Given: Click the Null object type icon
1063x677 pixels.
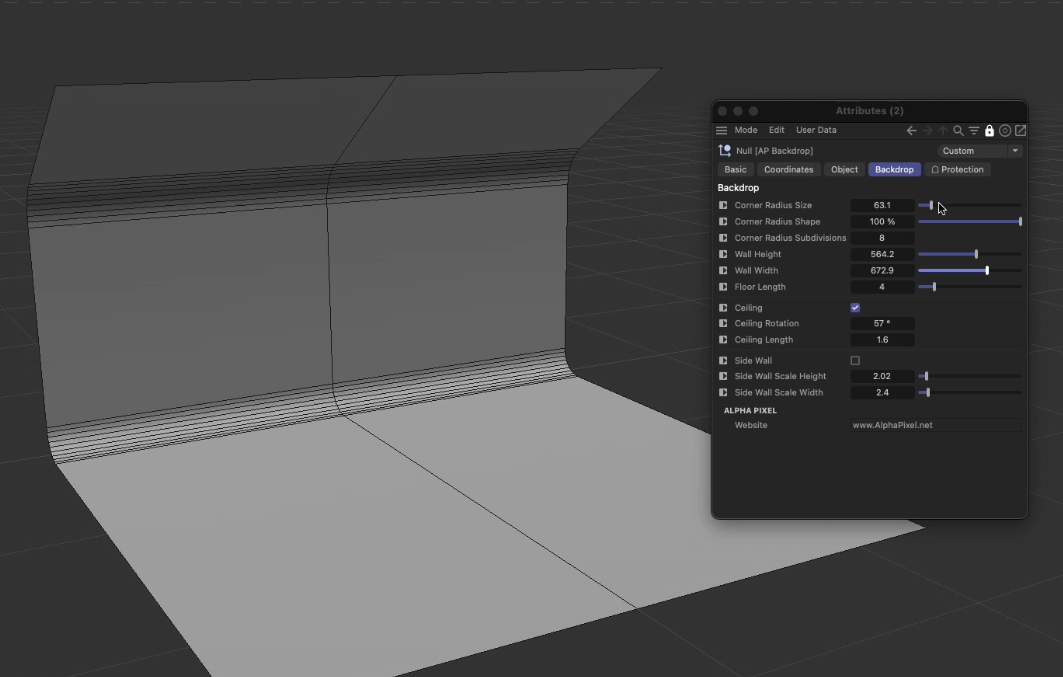Looking at the screenshot, I should [724, 151].
